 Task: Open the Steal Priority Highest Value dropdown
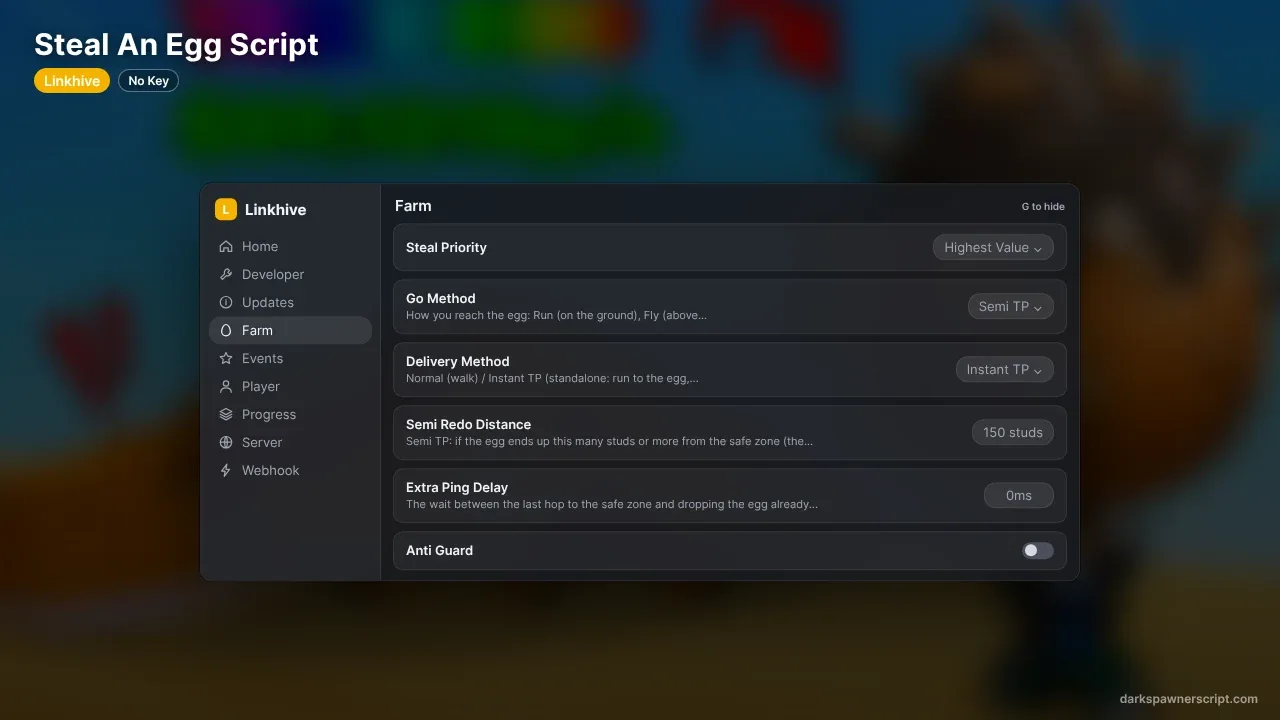click(993, 247)
